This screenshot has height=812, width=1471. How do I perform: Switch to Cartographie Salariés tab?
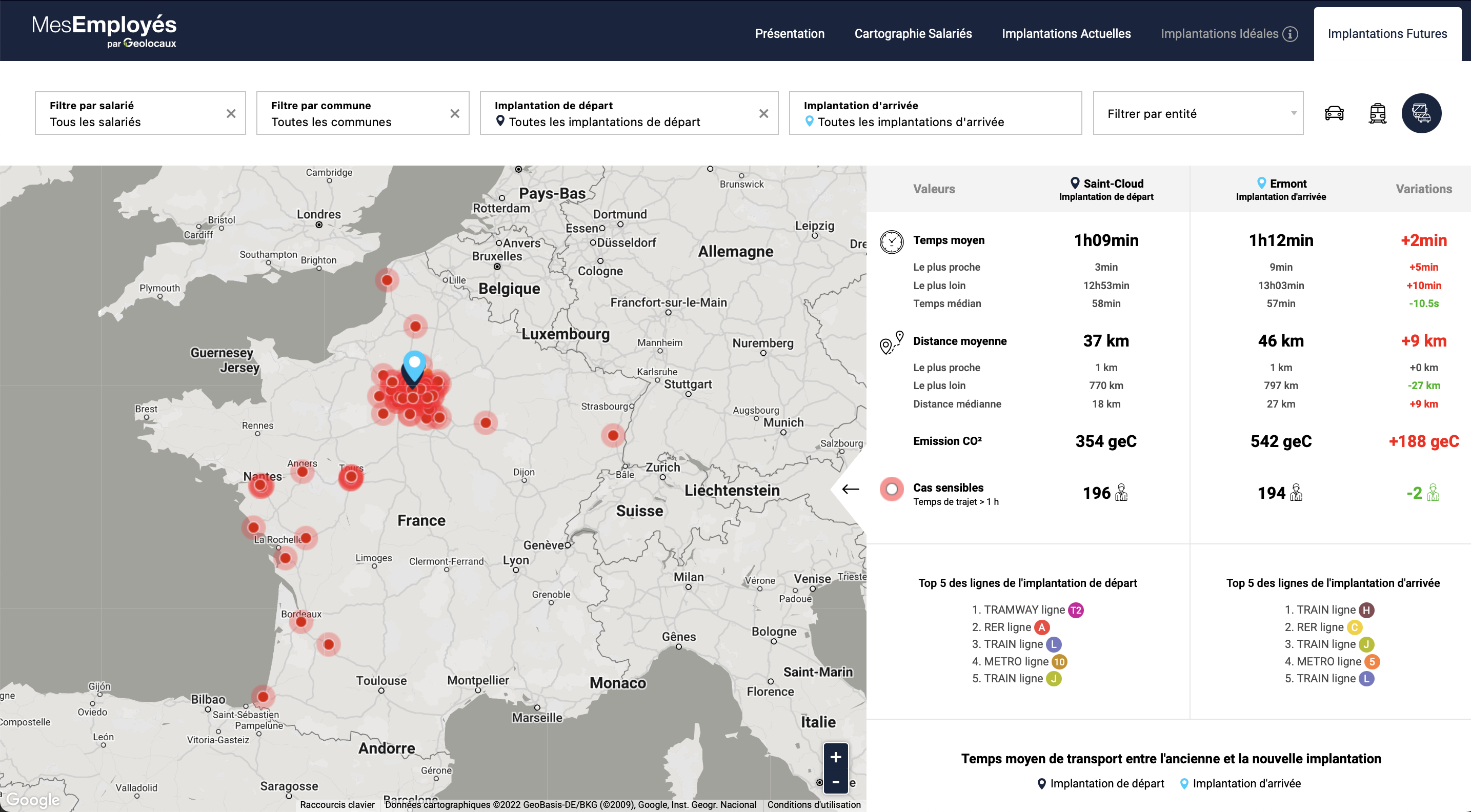[x=913, y=34]
